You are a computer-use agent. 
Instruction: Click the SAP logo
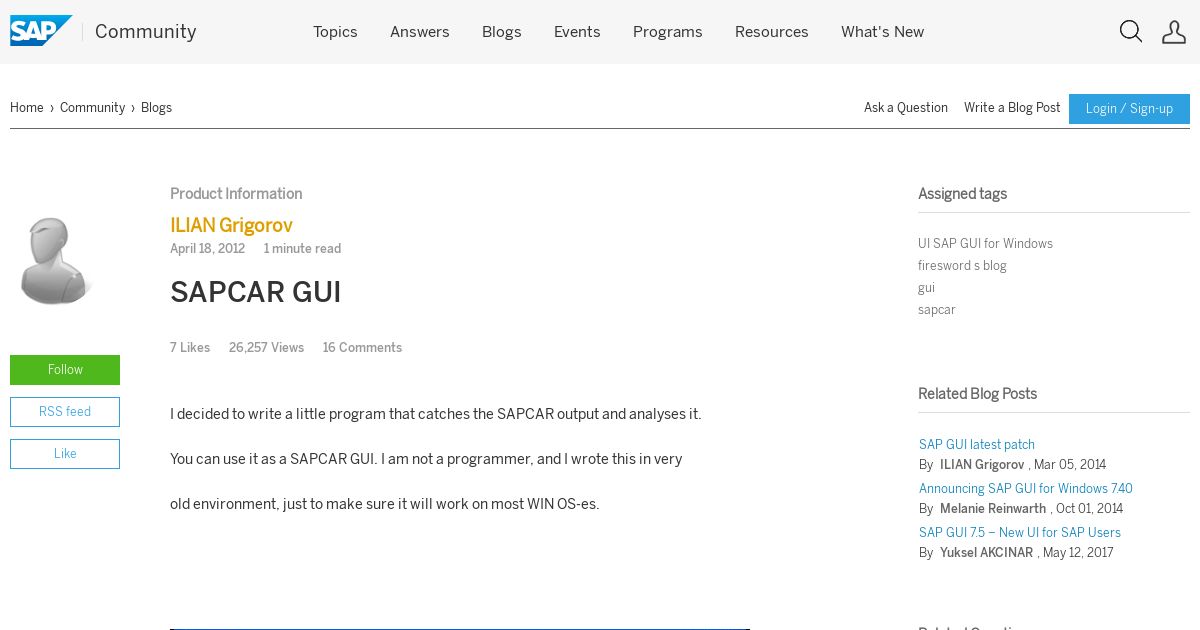click(x=41, y=31)
